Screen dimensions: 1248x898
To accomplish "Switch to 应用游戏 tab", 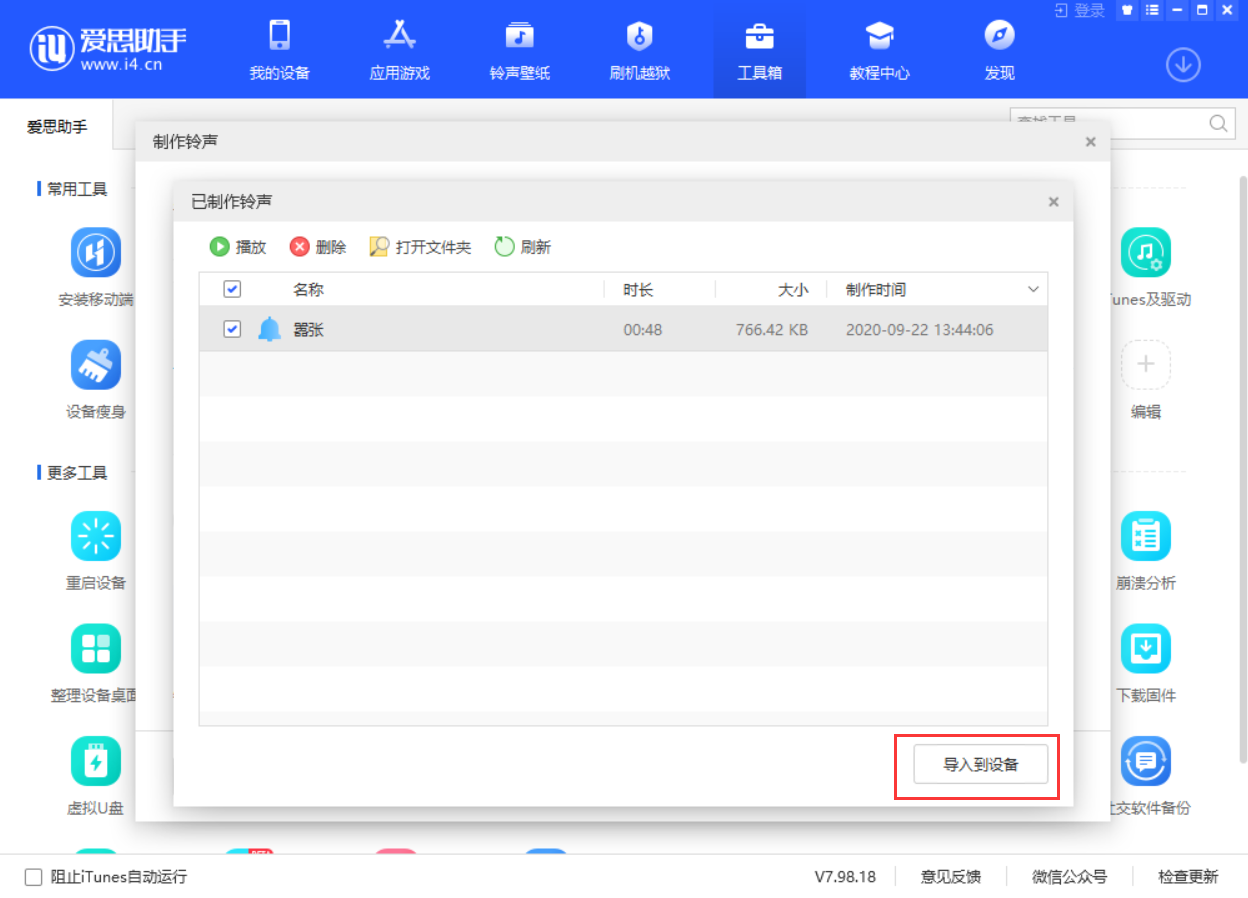I will [399, 50].
